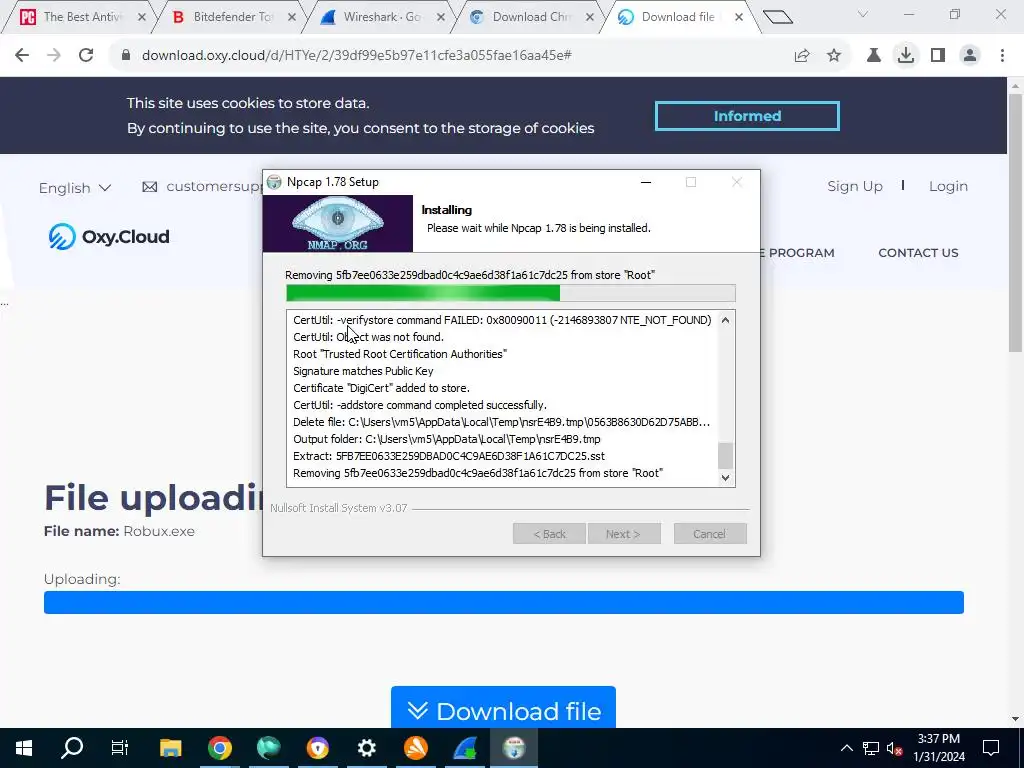Click the Oxy.Cloud logo
1024x768 pixels.
(109, 236)
